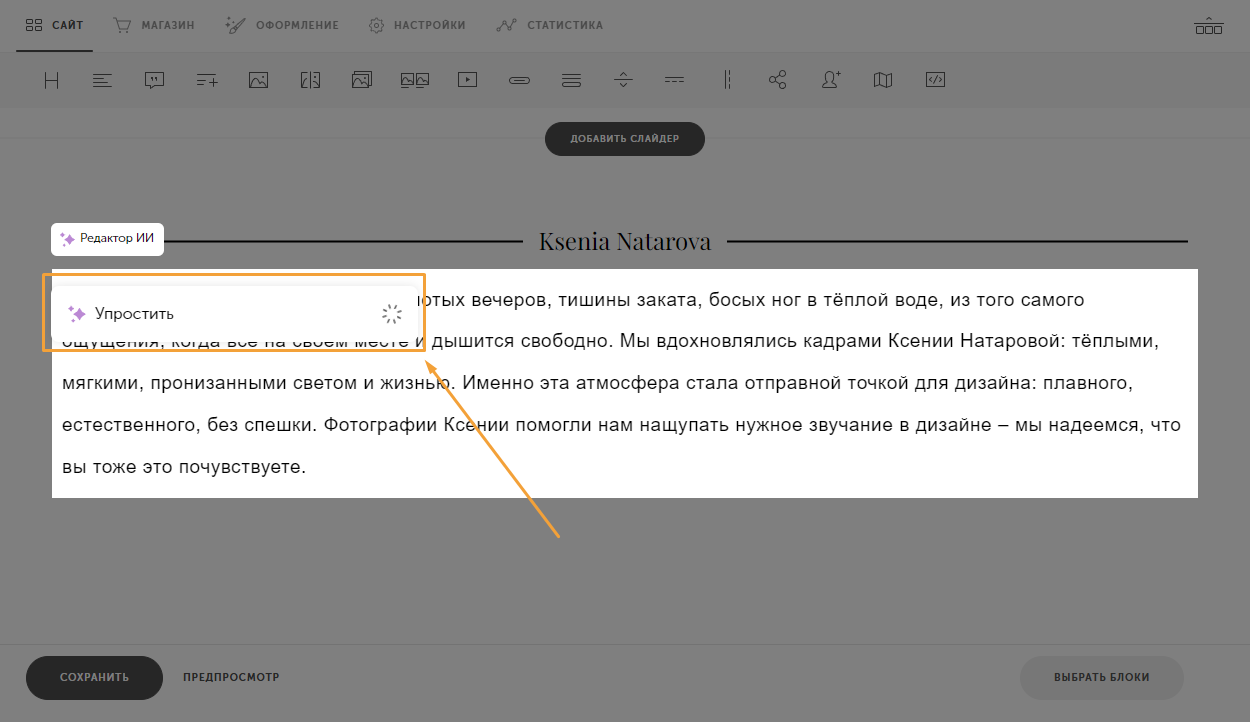The image size is (1250, 722).
Task: Insert a vertical spacer block
Action: pyautogui.click(x=623, y=81)
